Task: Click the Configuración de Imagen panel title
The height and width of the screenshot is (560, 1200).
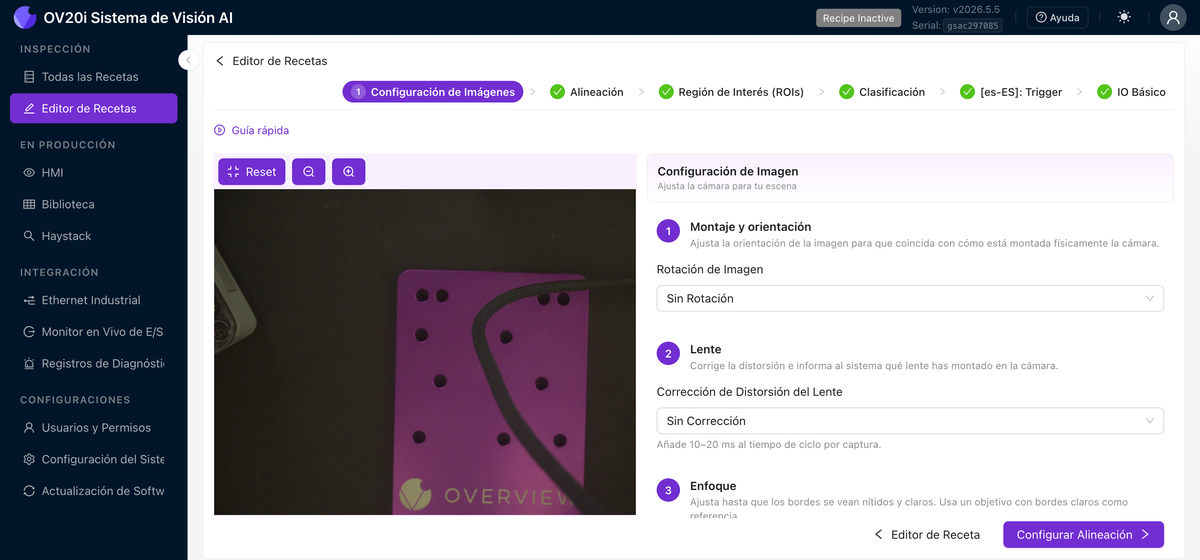Action: tap(727, 171)
